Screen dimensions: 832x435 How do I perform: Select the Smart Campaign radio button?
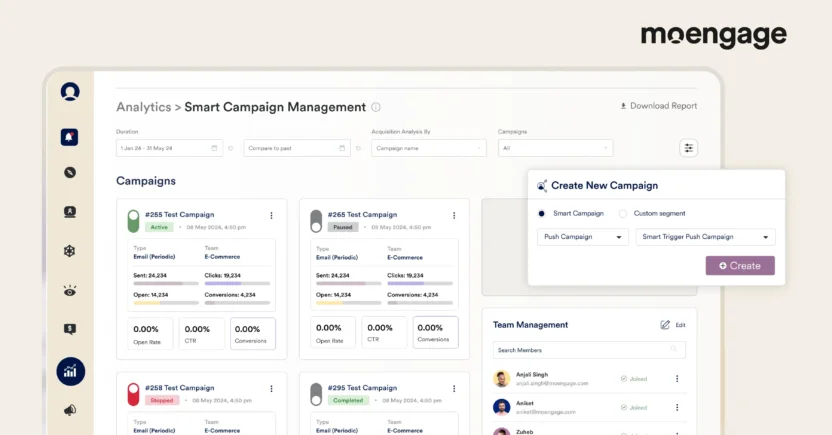click(542, 213)
